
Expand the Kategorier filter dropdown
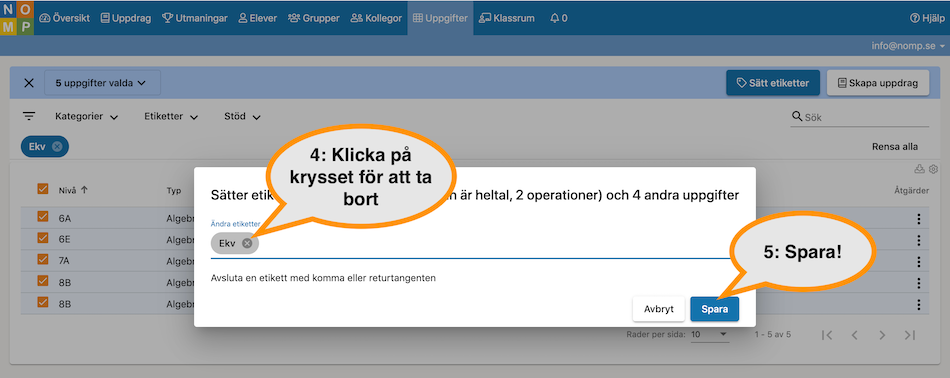click(x=86, y=116)
